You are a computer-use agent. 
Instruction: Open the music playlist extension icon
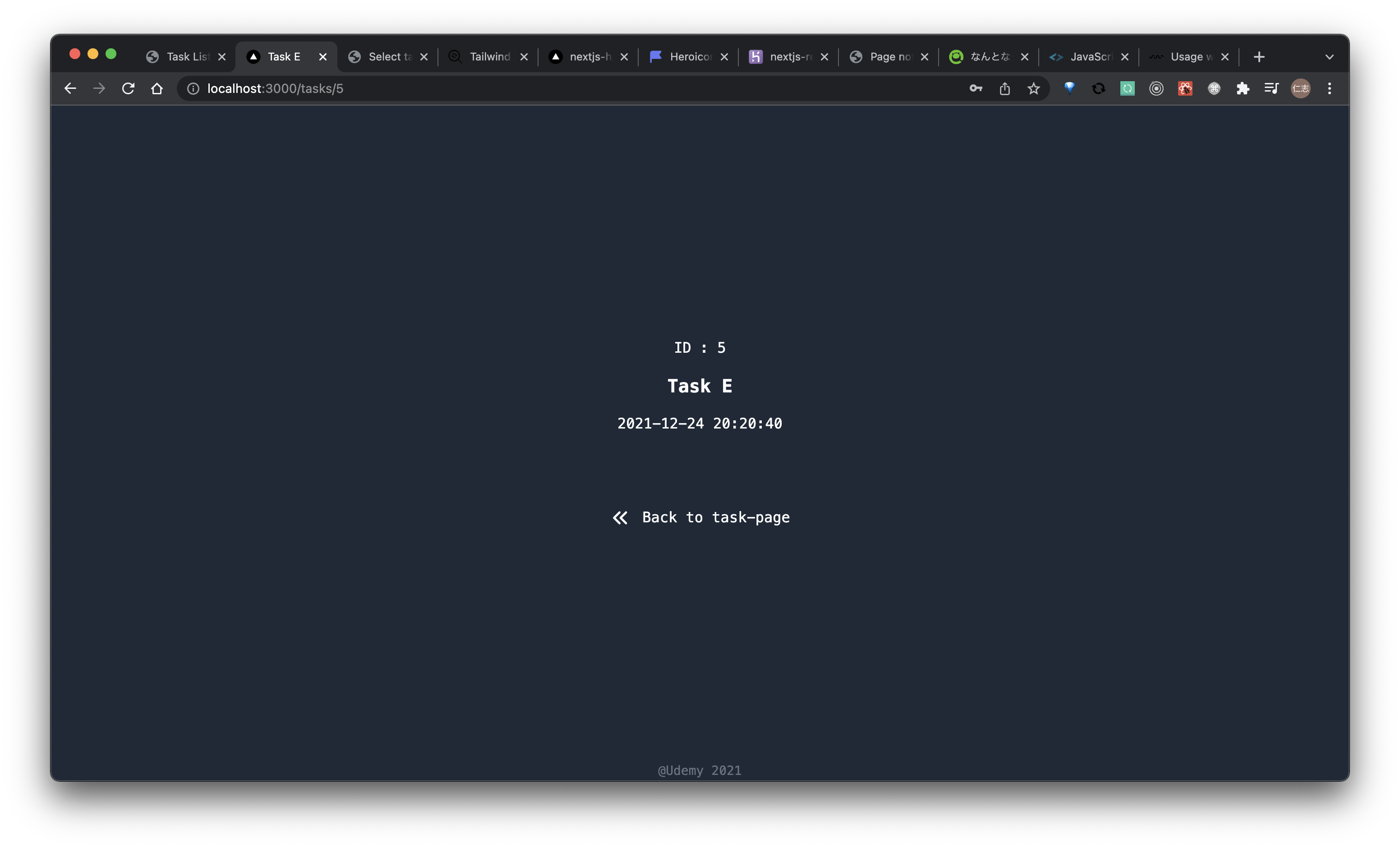point(1271,89)
